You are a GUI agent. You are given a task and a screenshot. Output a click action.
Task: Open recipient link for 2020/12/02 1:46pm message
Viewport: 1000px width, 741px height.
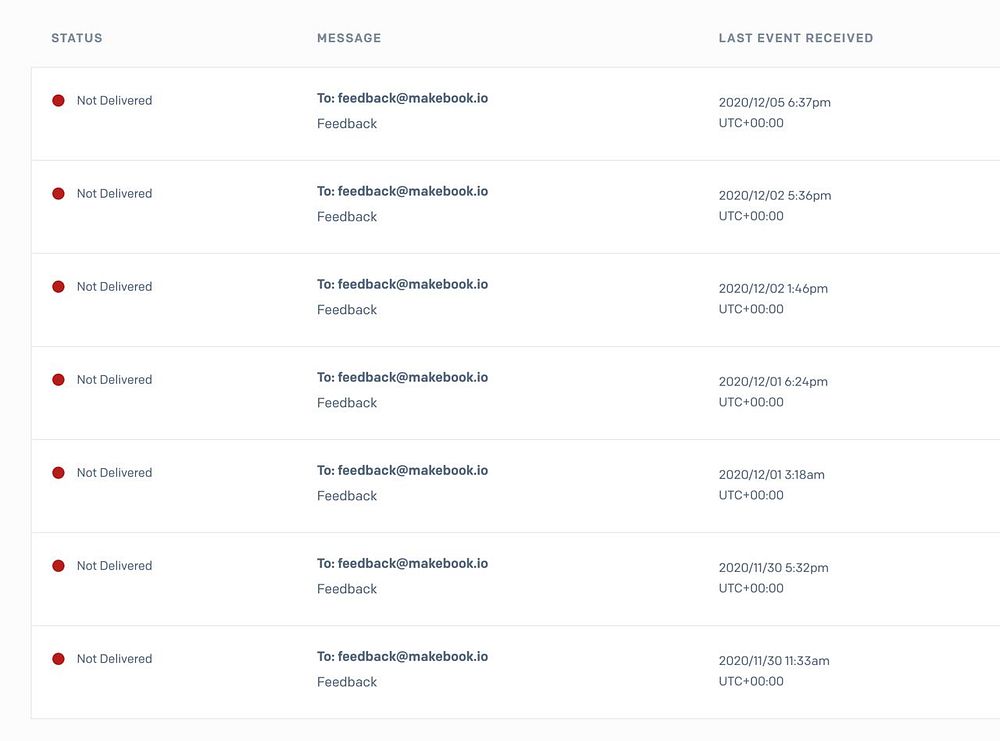point(402,284)
